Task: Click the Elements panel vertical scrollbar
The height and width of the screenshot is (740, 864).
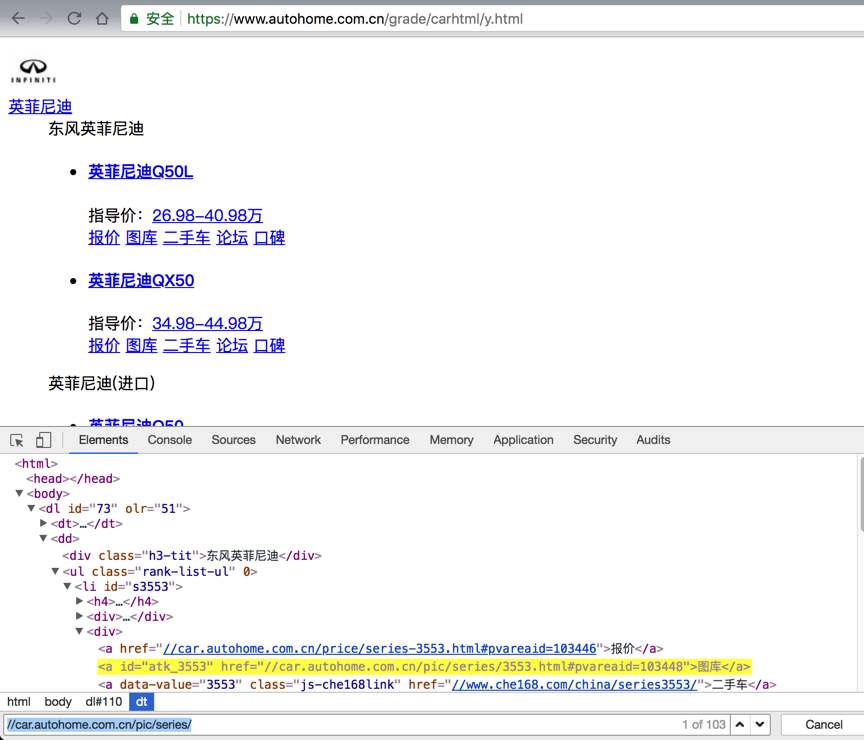Action: coord(861,495)
